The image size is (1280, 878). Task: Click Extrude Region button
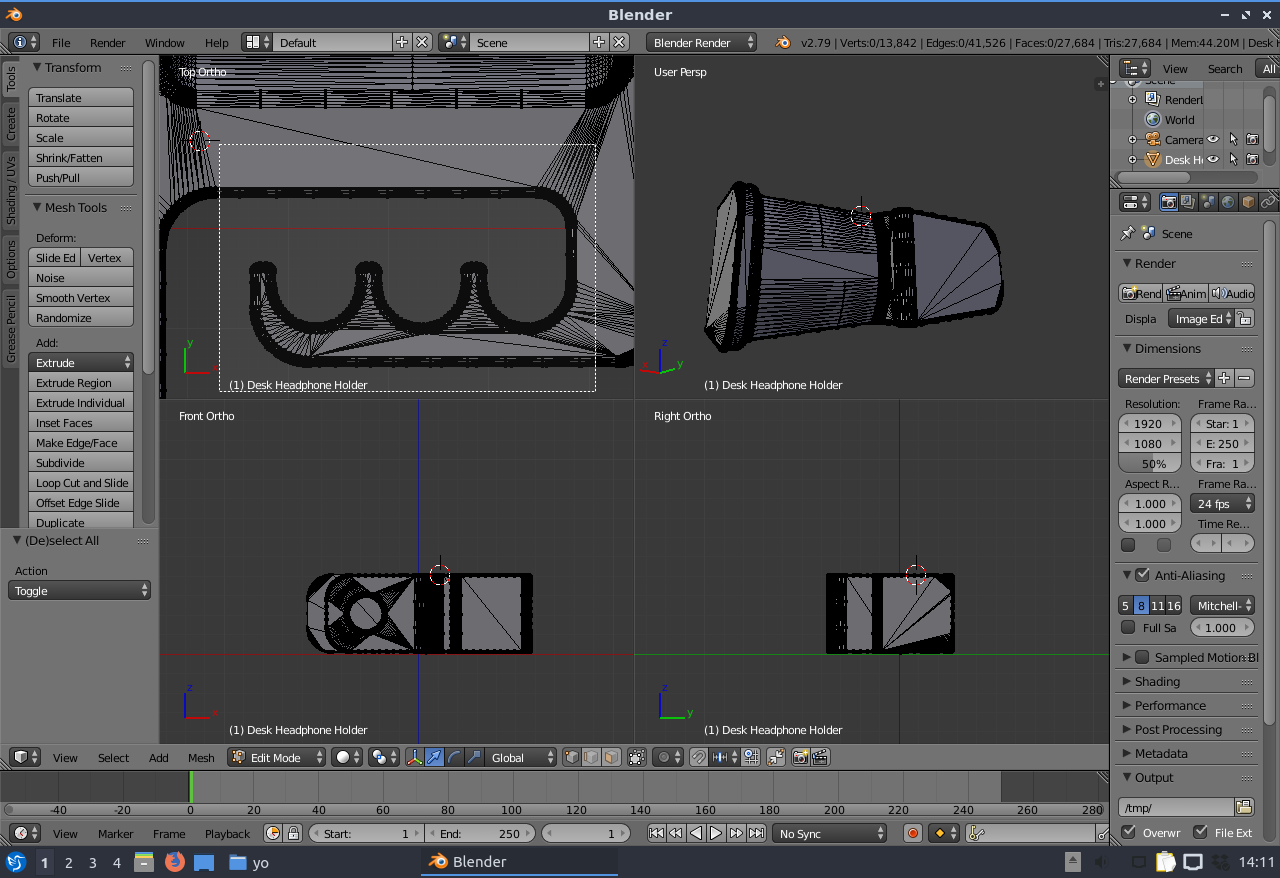80,383
